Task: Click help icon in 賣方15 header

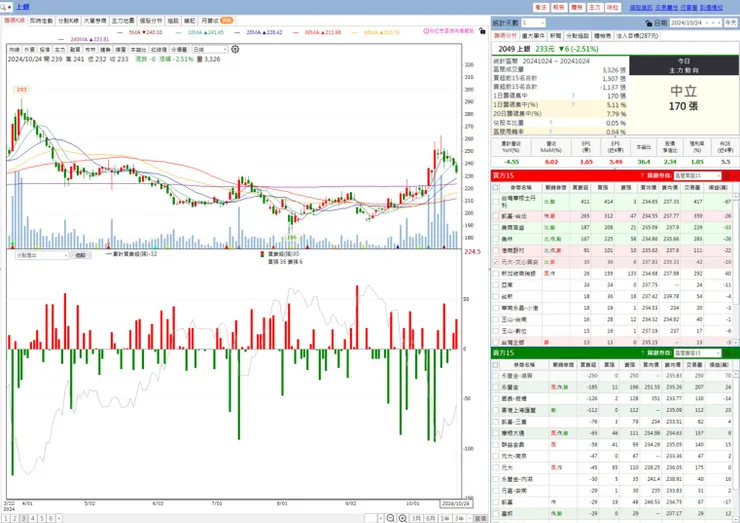Action: click(642, 353)
